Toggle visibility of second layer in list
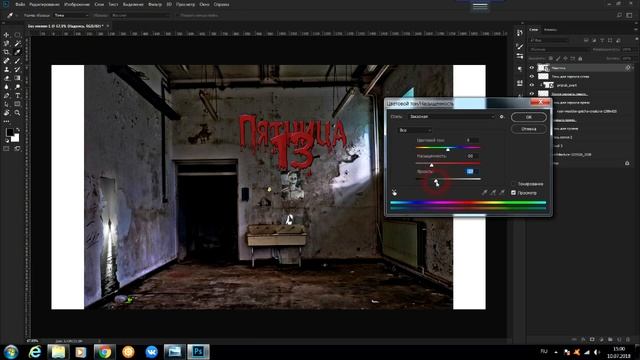Image resolution: width=640 pixels, height=360 pixels. [x=531, y=76]
